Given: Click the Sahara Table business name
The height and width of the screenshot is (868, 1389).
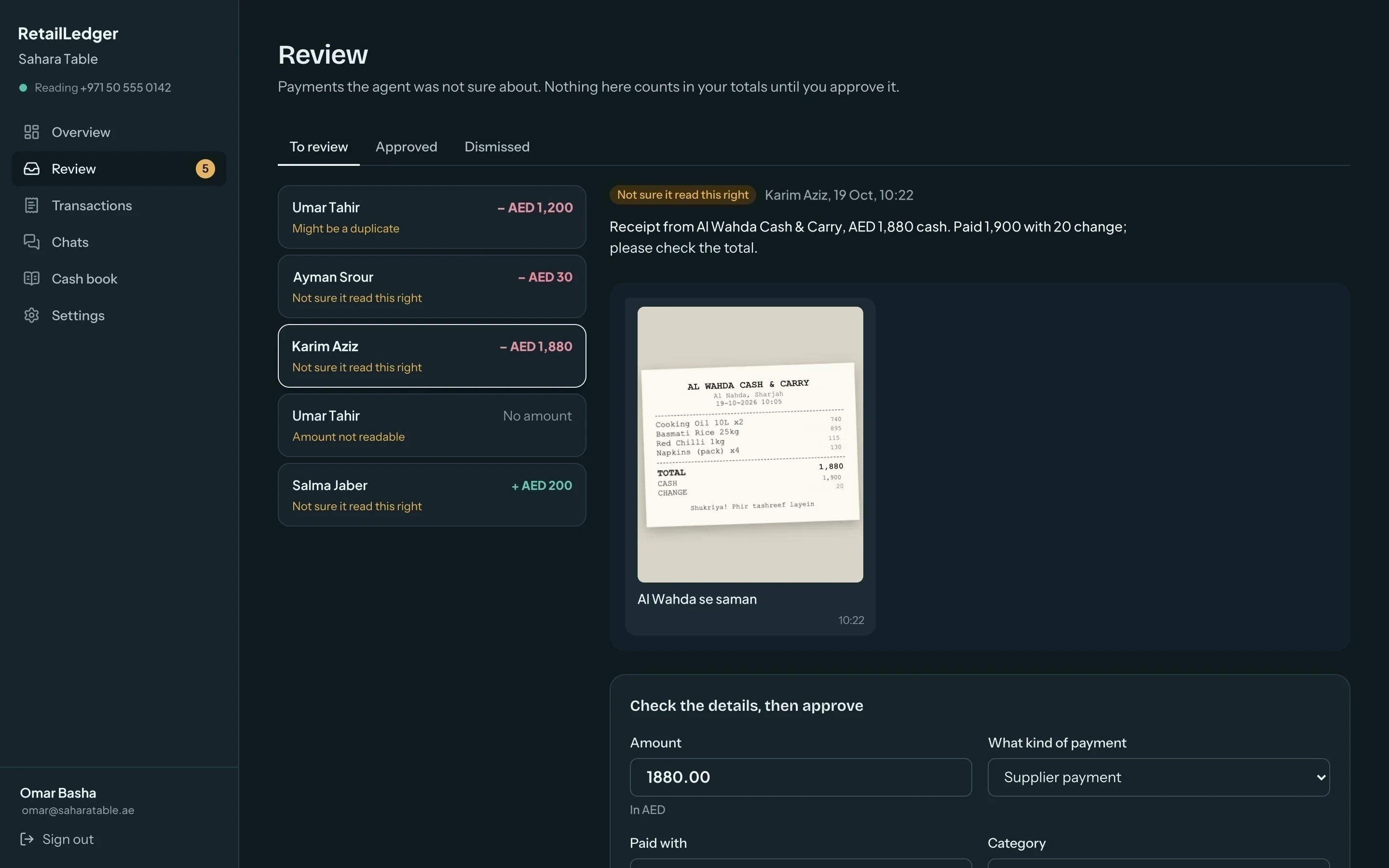Looking at the screenshot, I should pyautogui.click(x=58, y=59).
